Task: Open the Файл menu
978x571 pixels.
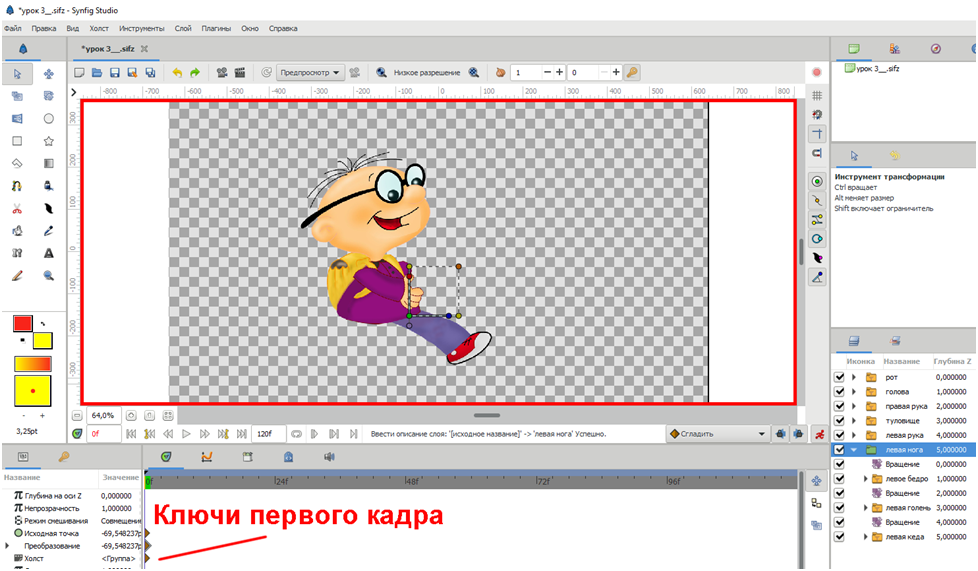Action: (x=12, y=28)
